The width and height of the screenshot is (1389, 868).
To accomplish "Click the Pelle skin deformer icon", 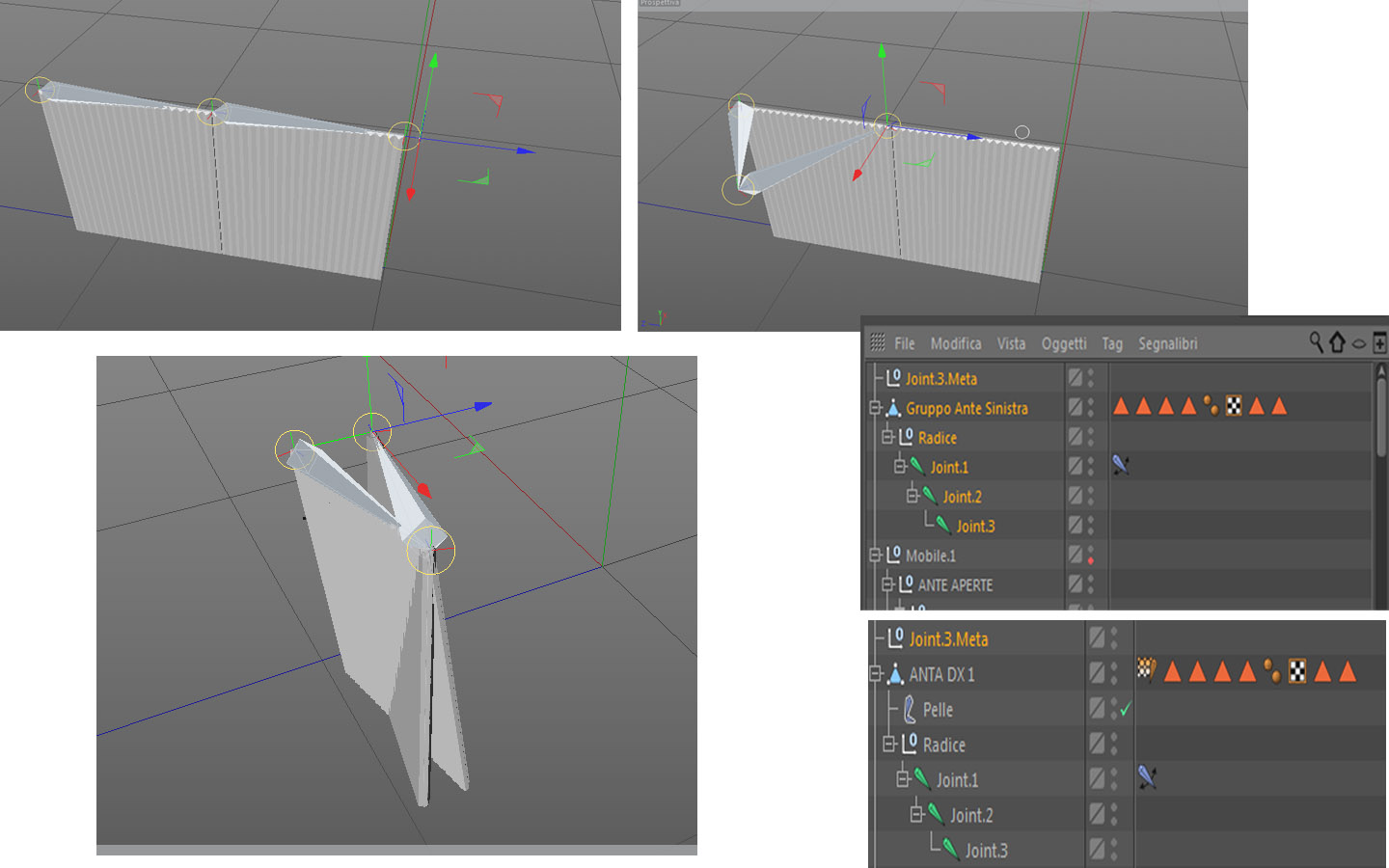I will (910, 710).
